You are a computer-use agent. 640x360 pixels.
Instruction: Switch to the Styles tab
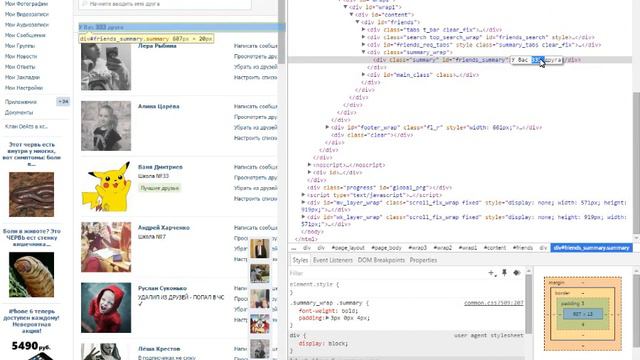coord(300,260)
